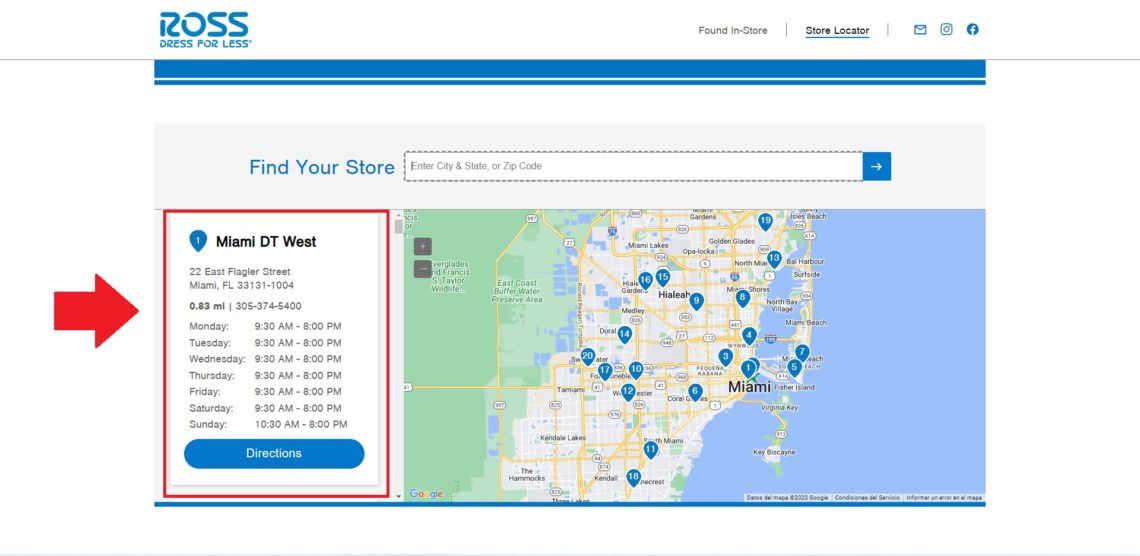Click Informar un error en el mapa
The image size is (1140, 556).
944,497
